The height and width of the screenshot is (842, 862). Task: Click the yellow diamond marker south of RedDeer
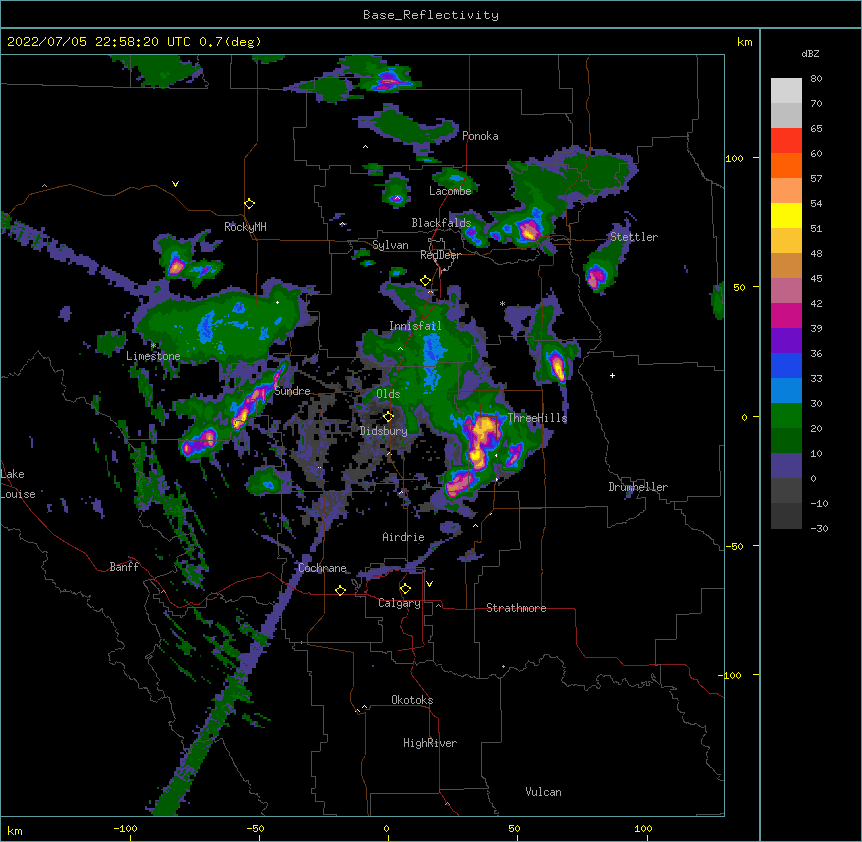[425, 281]
